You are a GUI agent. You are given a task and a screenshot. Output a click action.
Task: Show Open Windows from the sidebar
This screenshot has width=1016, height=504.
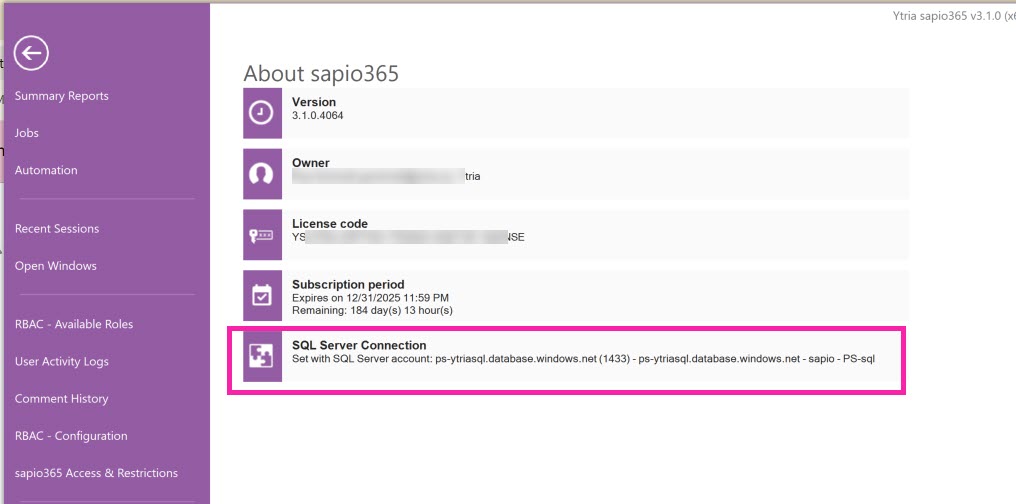coord(56,266)
